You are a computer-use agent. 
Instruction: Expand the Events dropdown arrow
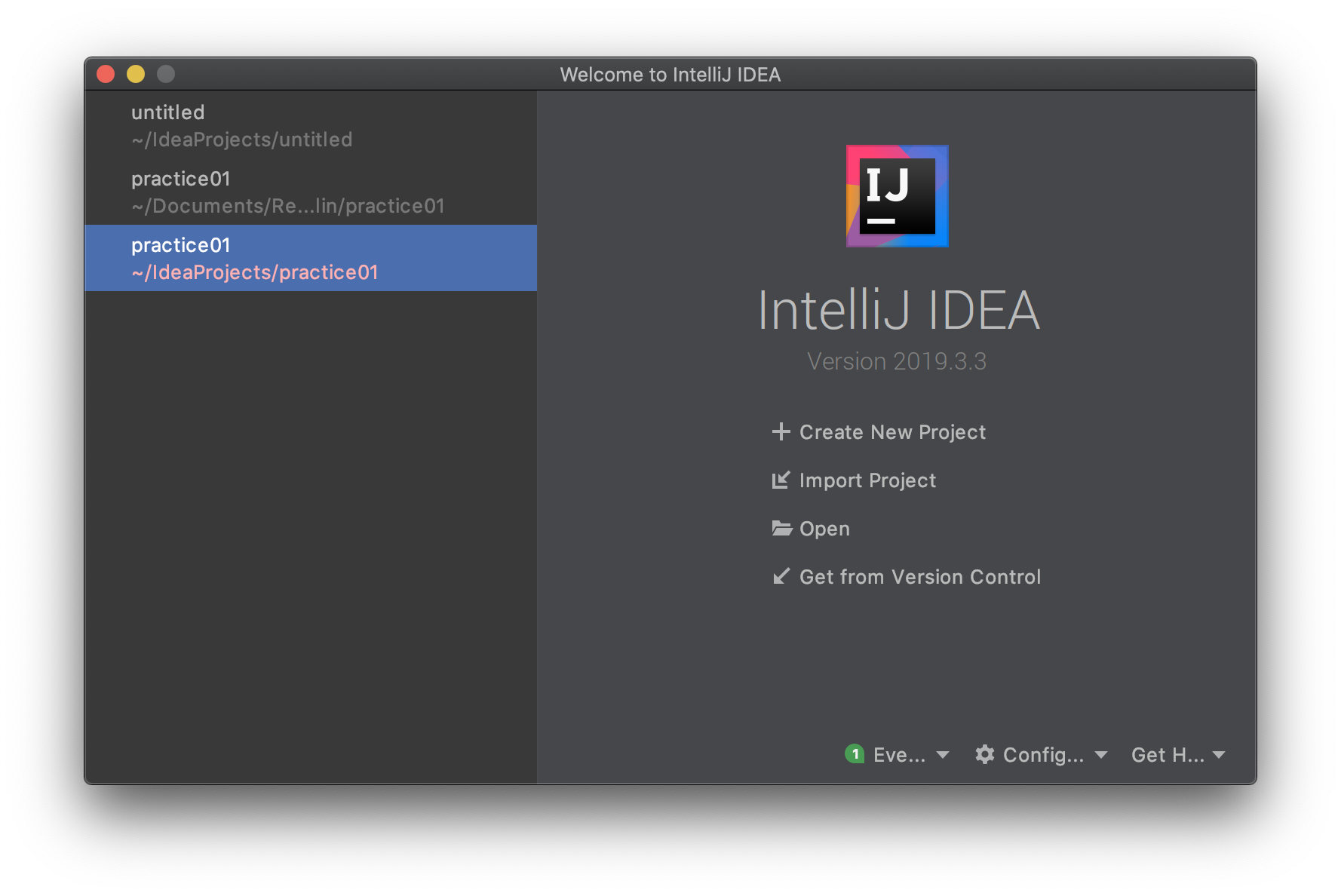click(x=943, y=755)
